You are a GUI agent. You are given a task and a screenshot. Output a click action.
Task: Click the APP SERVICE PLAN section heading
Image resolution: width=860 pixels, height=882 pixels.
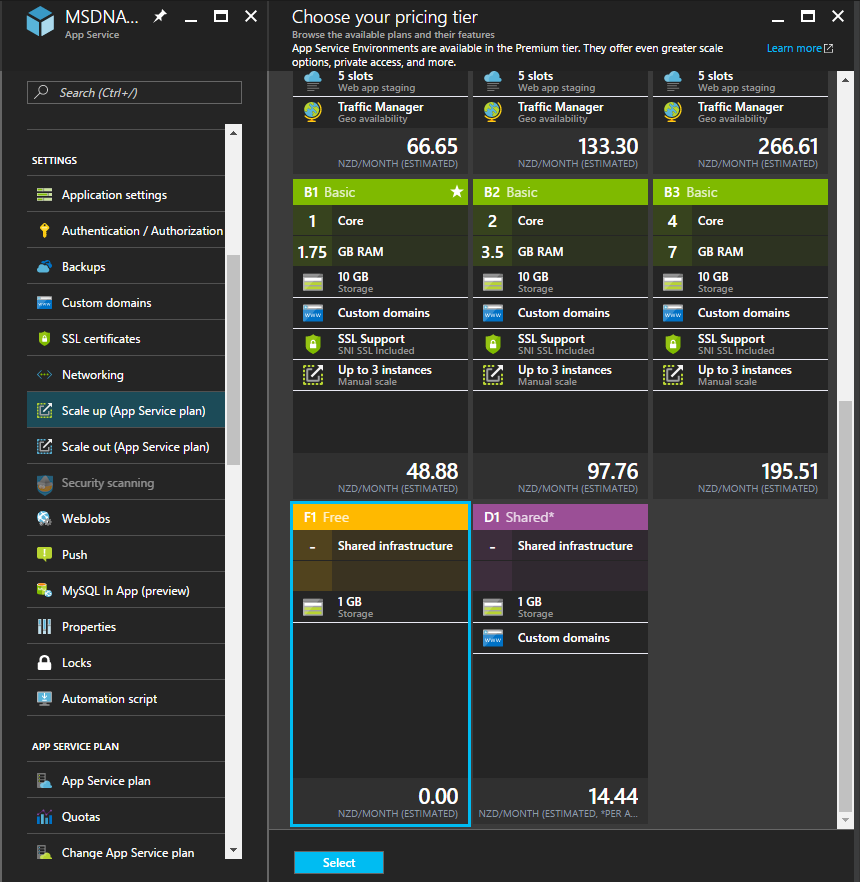[75, 746]
